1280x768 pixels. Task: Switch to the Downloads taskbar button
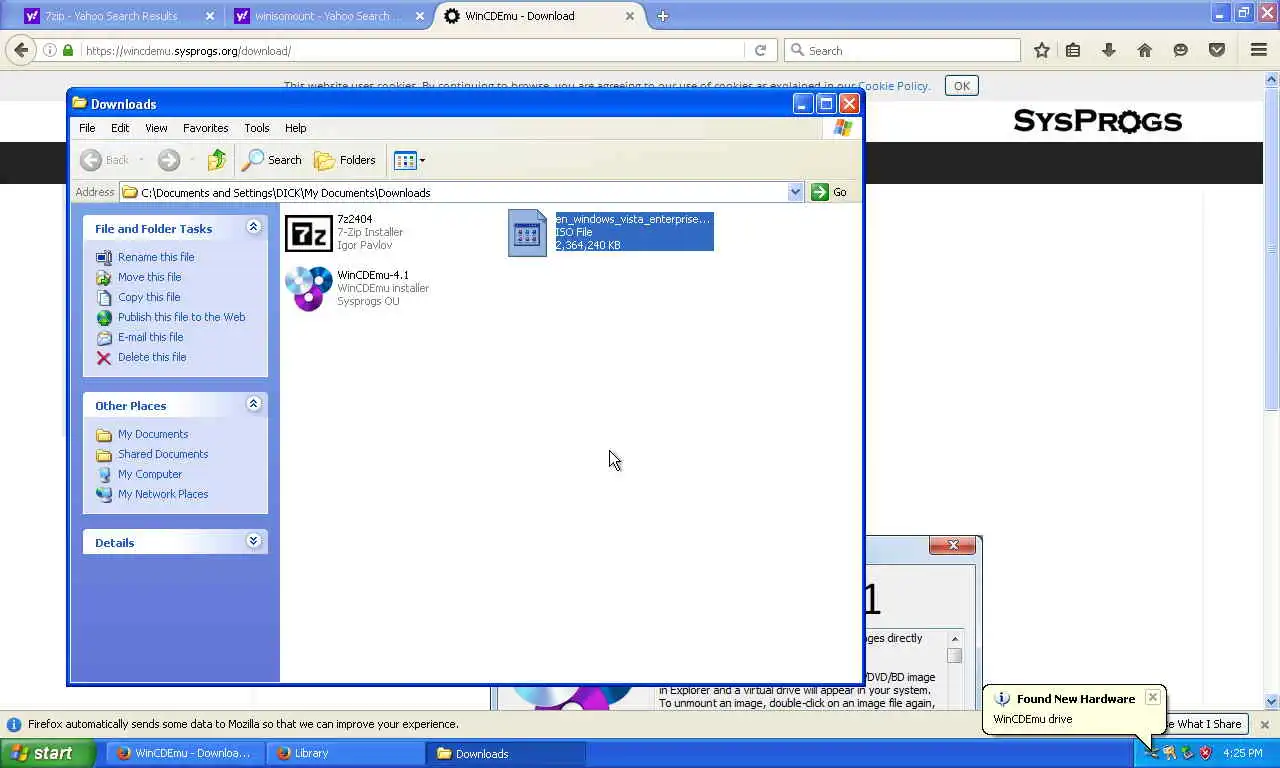click(x=506, y=753)
